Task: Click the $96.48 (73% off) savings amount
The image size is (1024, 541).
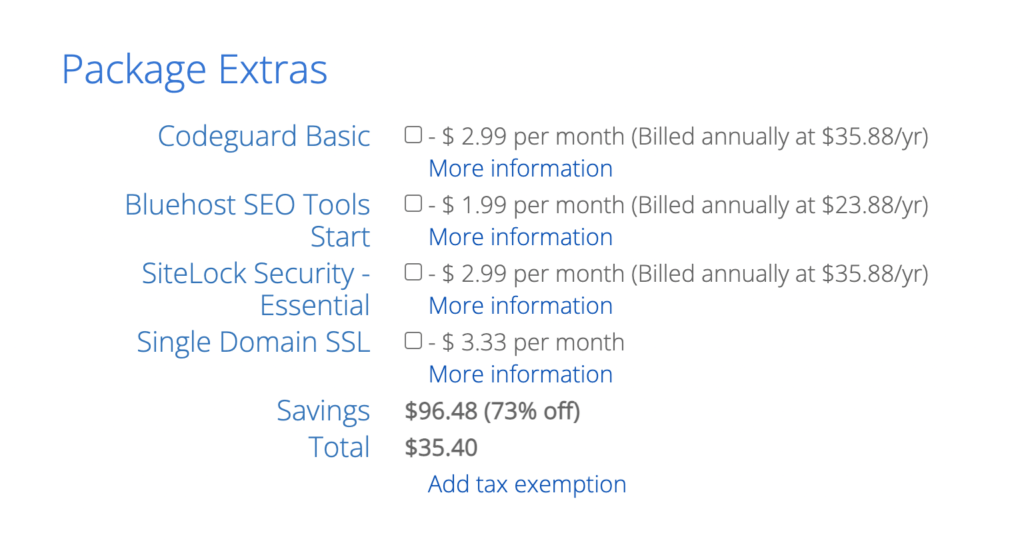Action: [492, 411]
